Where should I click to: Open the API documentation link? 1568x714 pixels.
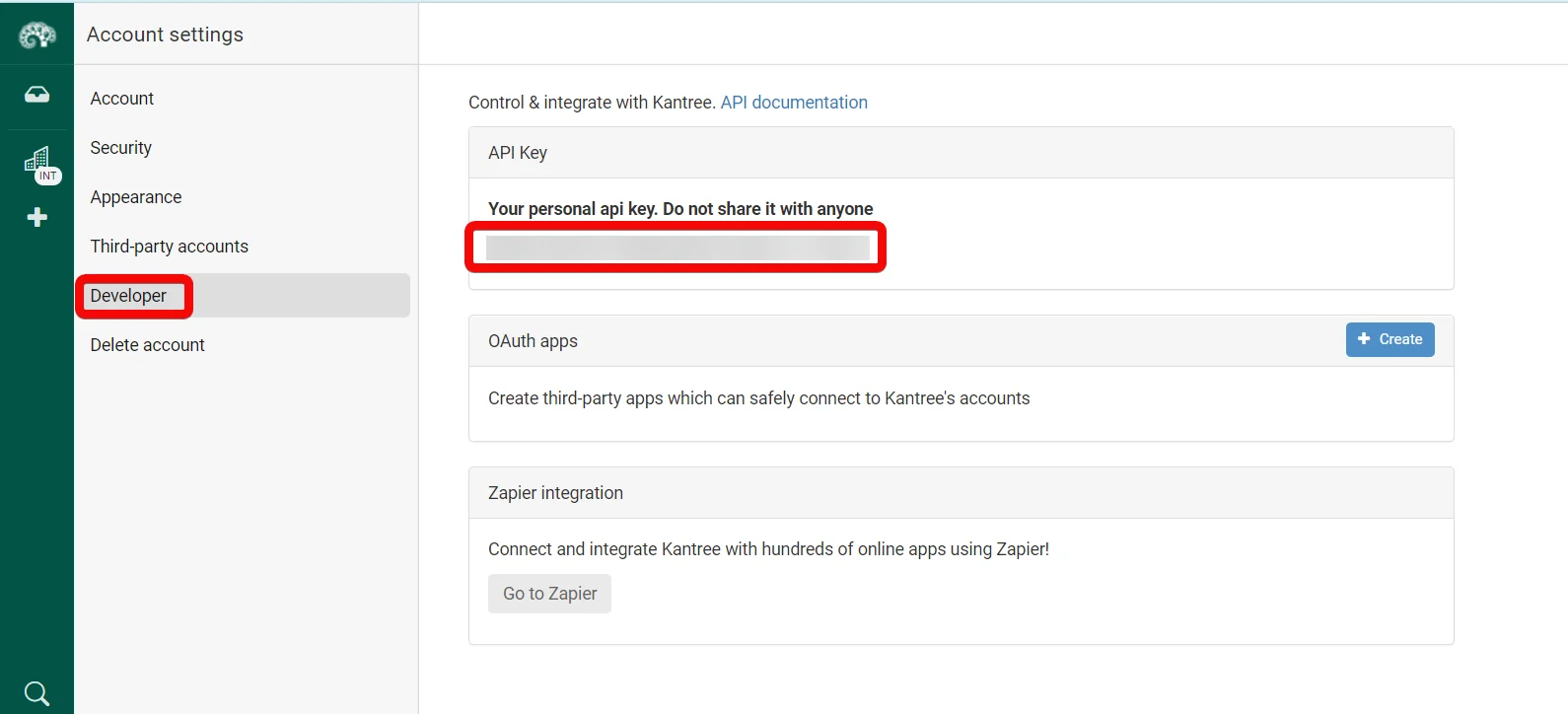(794, 103)
